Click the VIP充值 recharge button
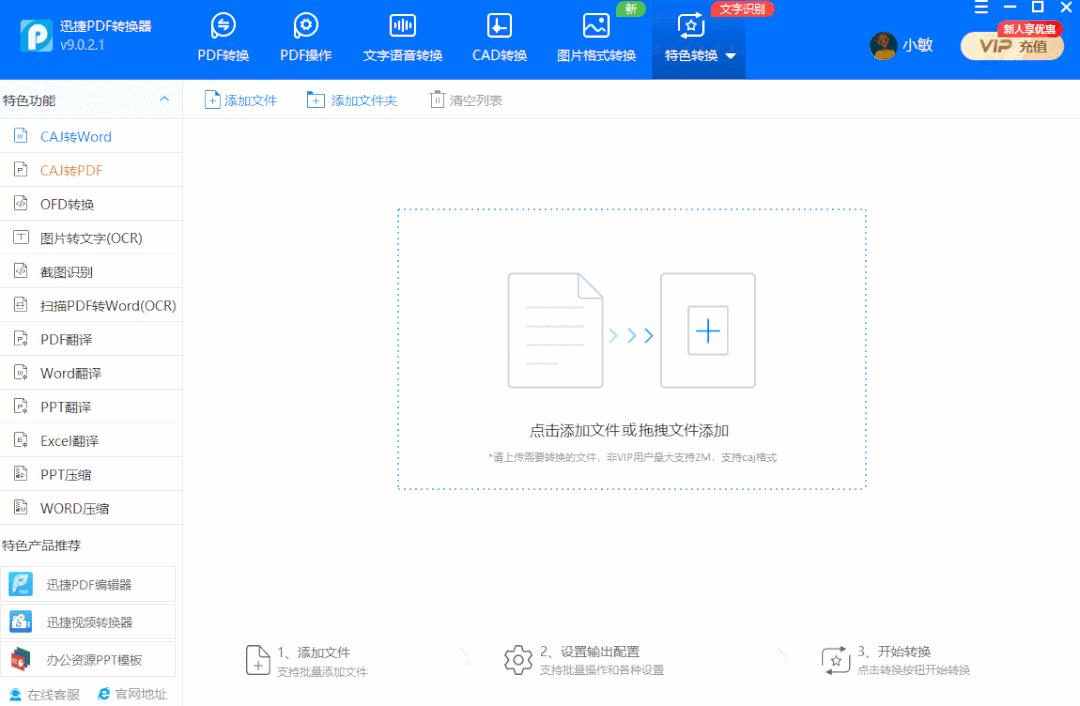The image size is (1080, 706). pos(1011,46)
